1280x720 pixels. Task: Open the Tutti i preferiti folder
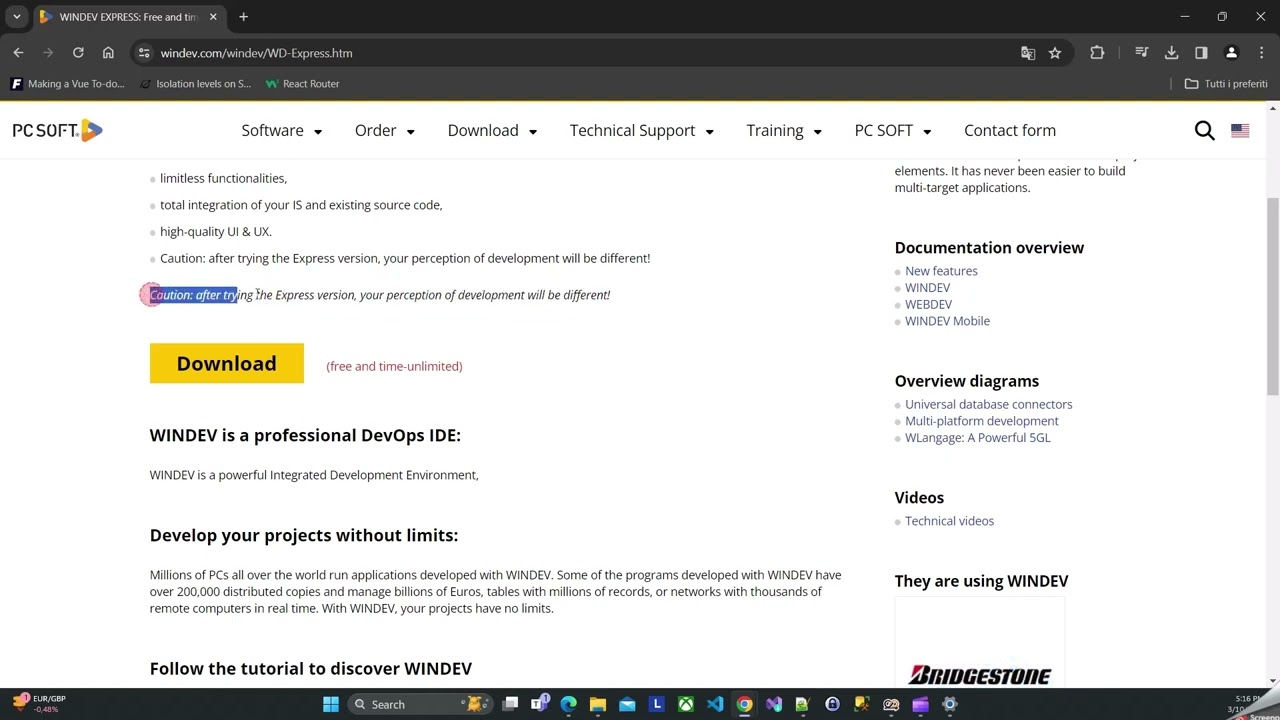(1226, 84)
